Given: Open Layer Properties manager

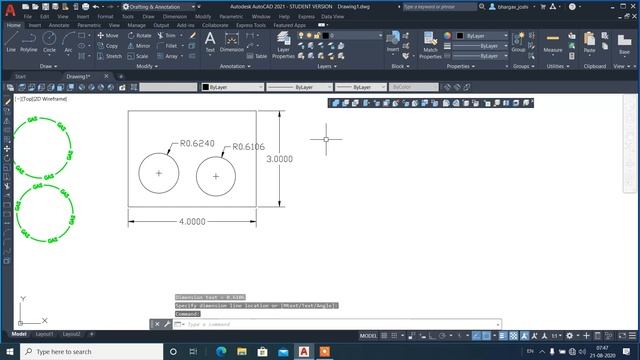Looking at the screenshot, I should click(x=283, y=45).
